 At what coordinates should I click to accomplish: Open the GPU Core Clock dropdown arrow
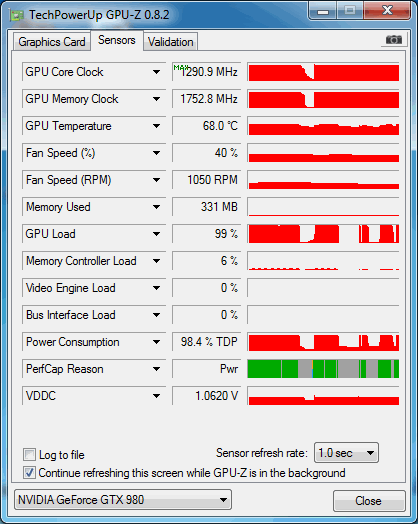click(x=156, y=72)
